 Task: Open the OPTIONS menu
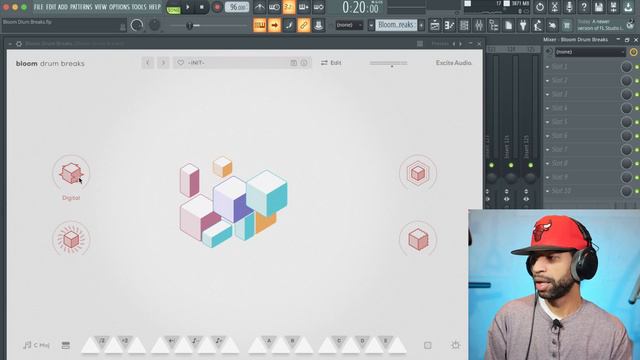pos(119,7)
